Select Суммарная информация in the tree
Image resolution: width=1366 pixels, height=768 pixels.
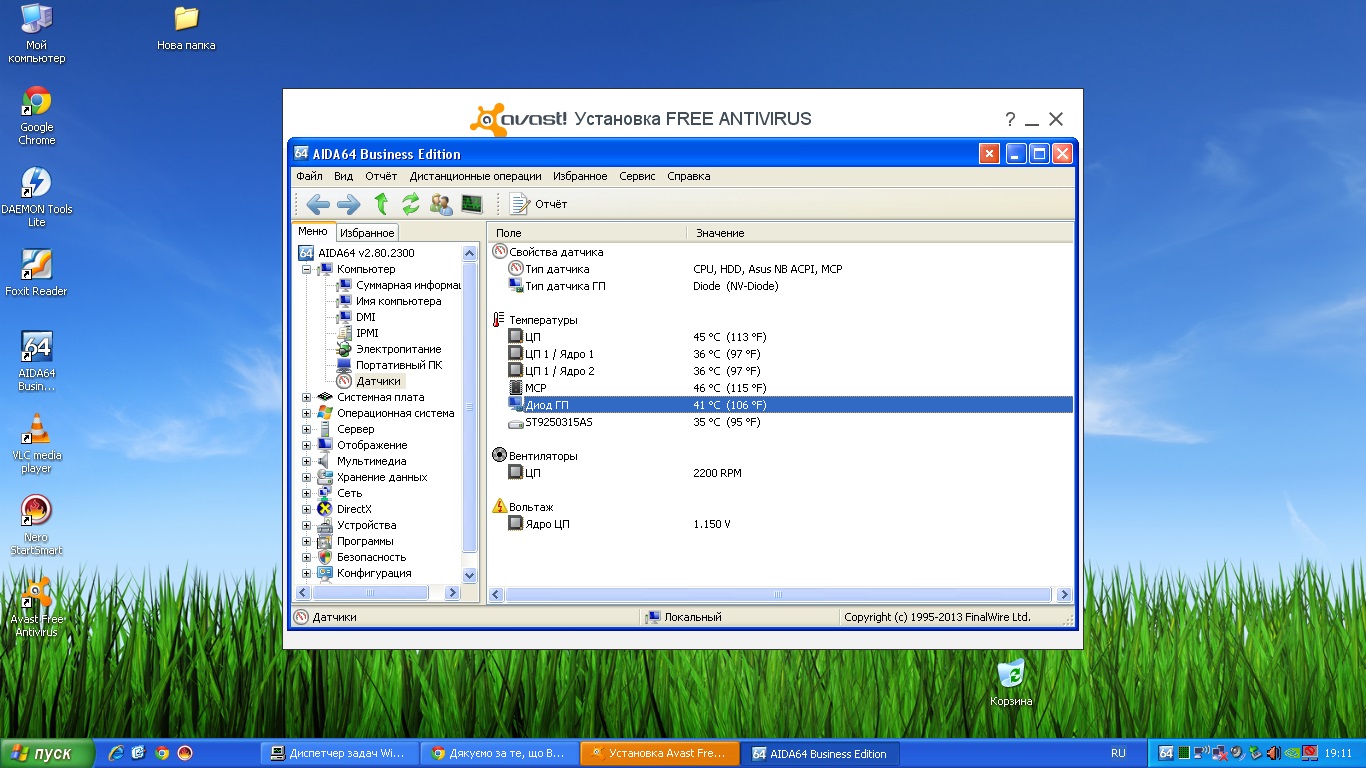pos(408,285)
